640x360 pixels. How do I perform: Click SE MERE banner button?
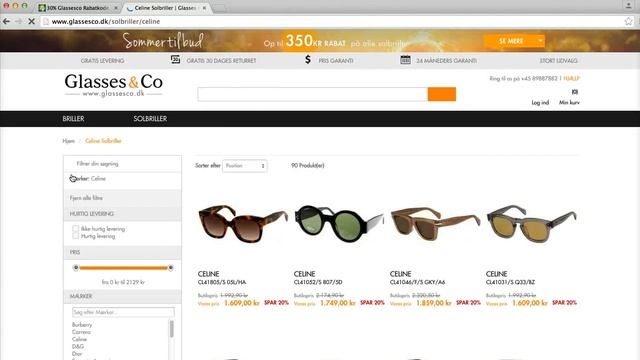pos(511,41)
